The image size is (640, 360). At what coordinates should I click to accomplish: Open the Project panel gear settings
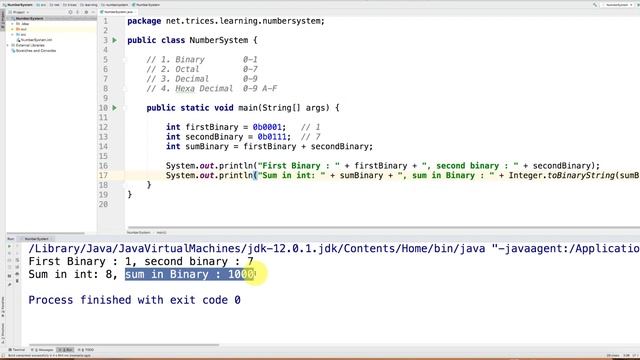click(x=86, y=12)
